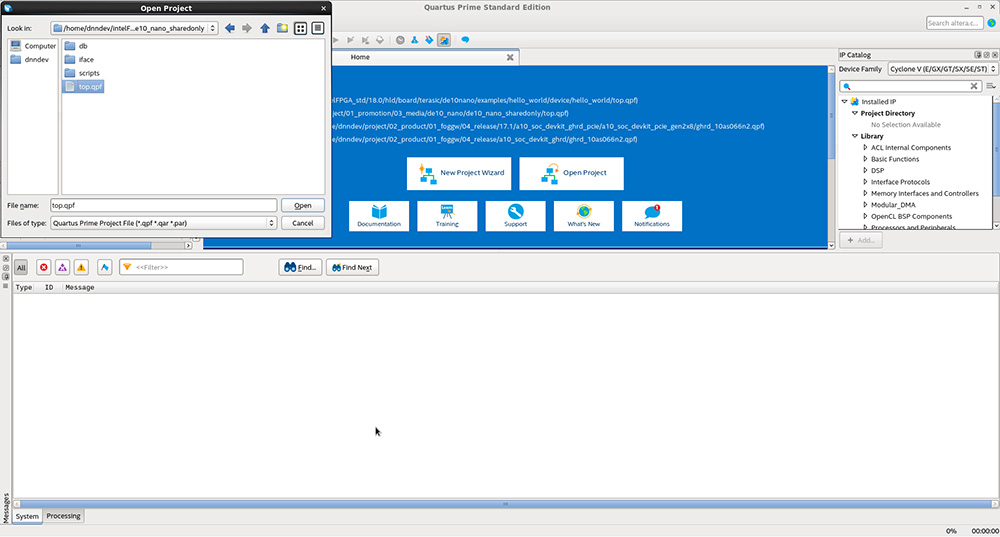Expand Modular_DMA category

pyautogui.click(x=865, y=205)
